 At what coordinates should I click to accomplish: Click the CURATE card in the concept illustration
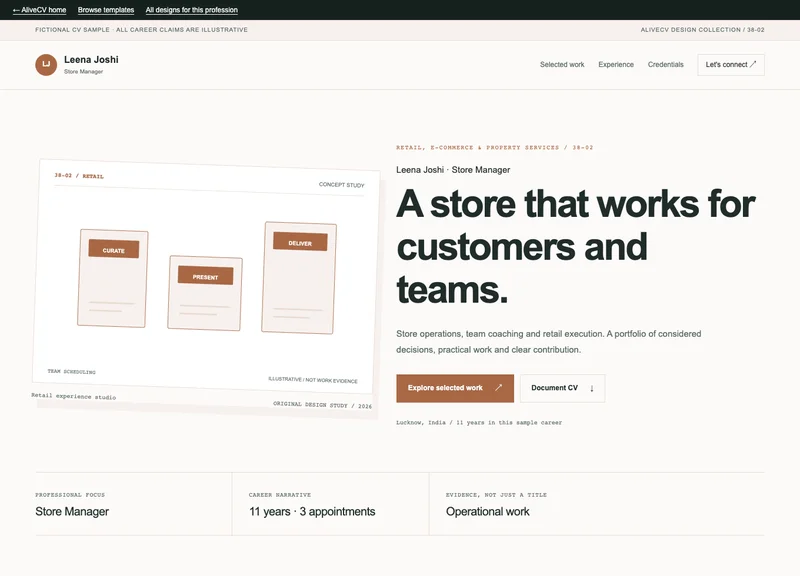click(x=113, y=278)
